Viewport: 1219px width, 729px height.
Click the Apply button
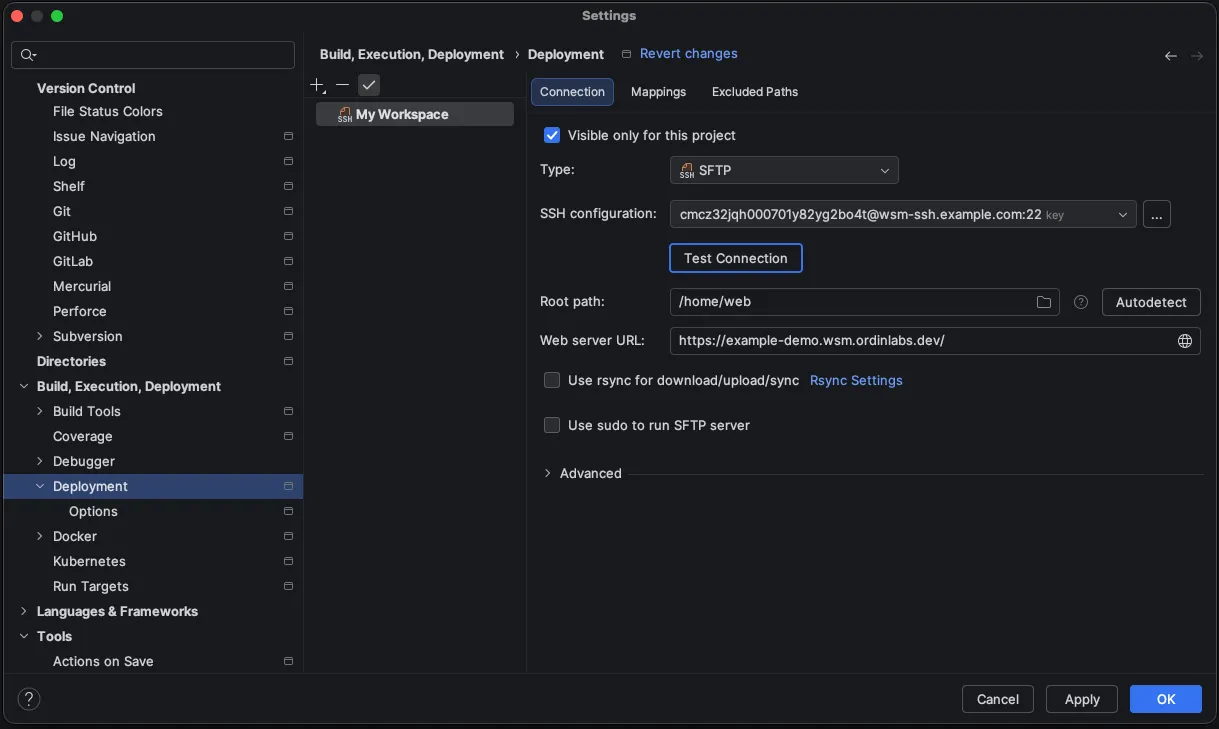pyautogui.click(x=1082, y=699)
